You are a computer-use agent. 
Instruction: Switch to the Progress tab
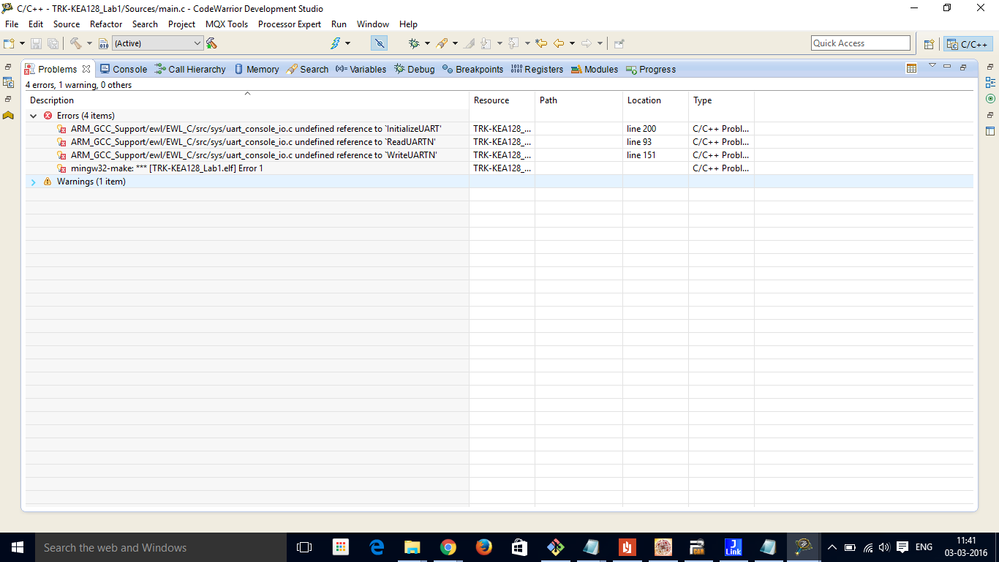(x=650, y=69)
